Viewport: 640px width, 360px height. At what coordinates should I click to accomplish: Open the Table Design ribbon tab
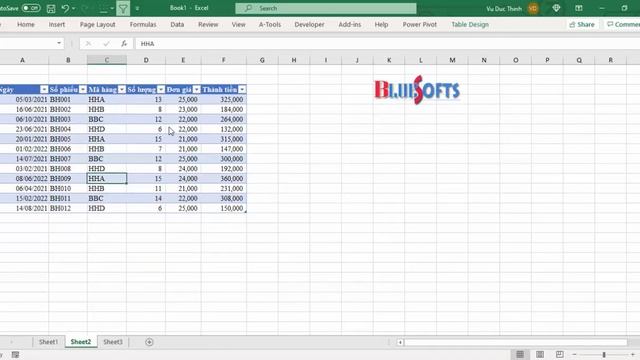tap(470, 24)
